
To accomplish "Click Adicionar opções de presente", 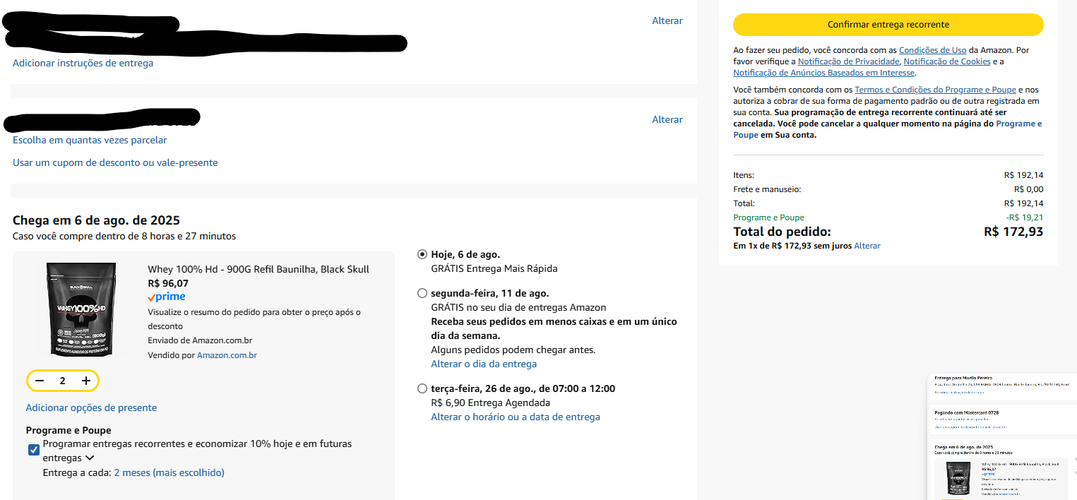I will coord(91,408).
